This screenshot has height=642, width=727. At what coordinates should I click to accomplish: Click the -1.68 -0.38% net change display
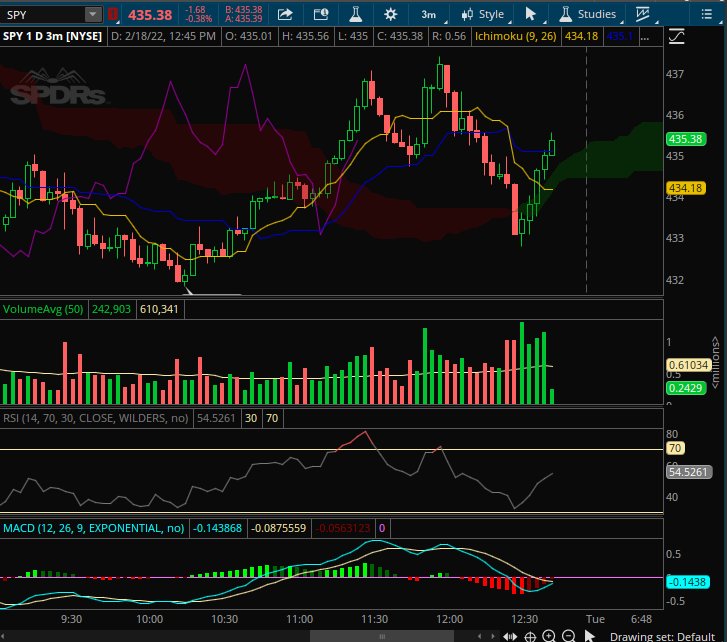pos(198,14)
